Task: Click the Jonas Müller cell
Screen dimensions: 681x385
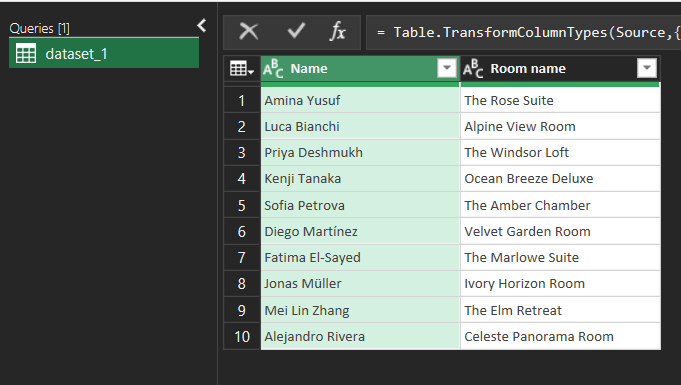Action: 360,284
